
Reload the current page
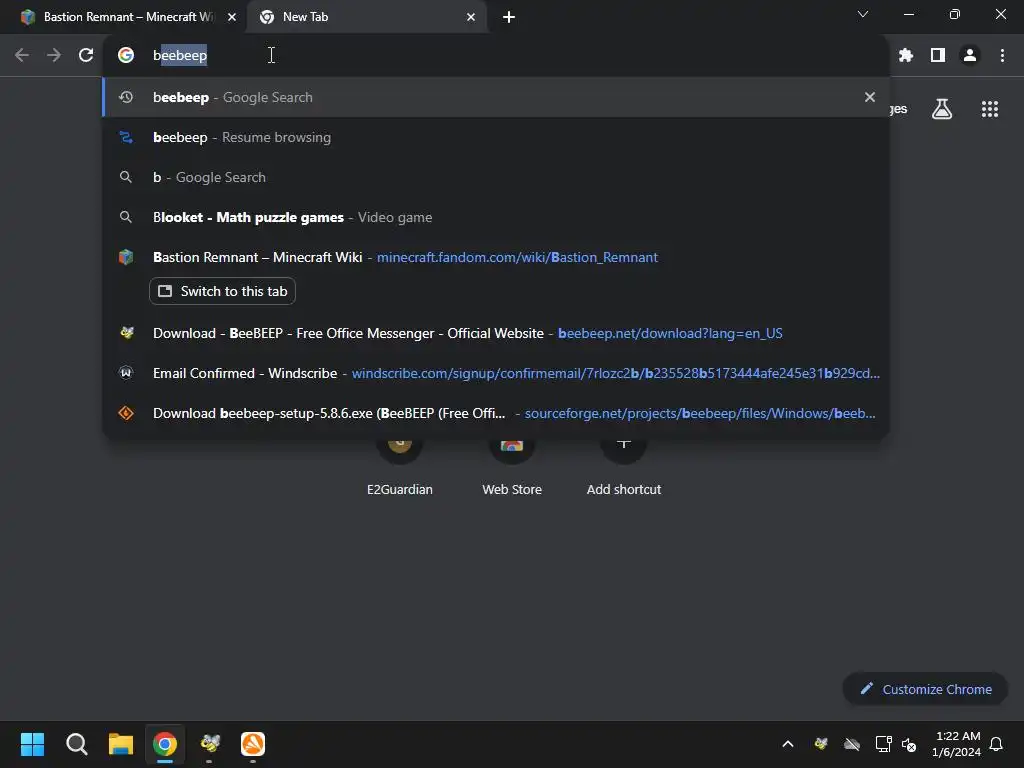click(x=86, y=56)
